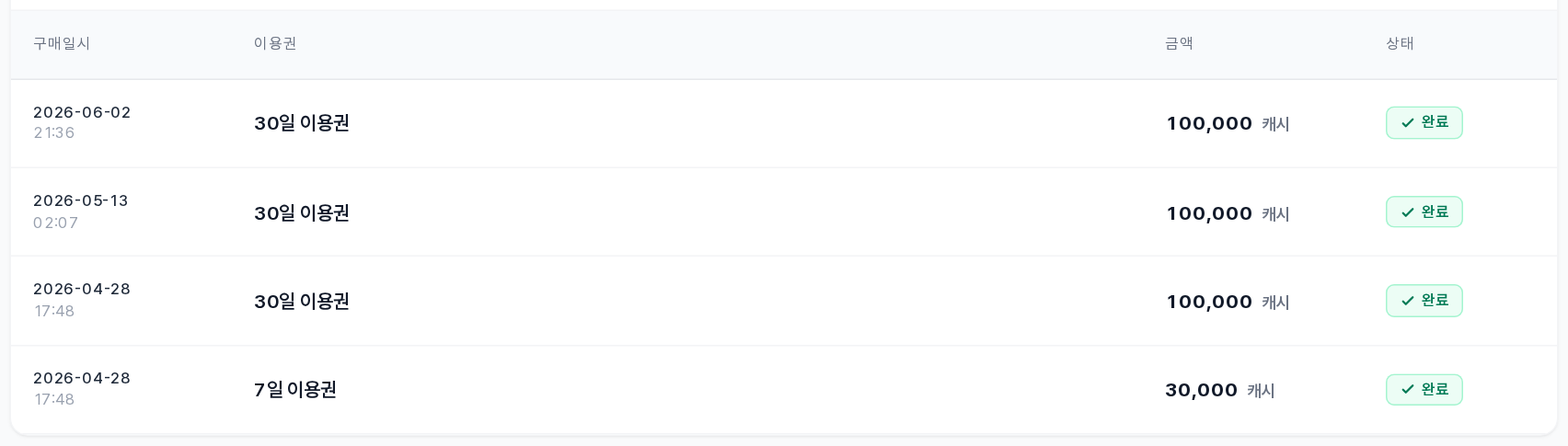Screen dimensions: 1568x446
Task: Click 완료 badge for the 7일 이용권 row
Action: [1424, 390]
